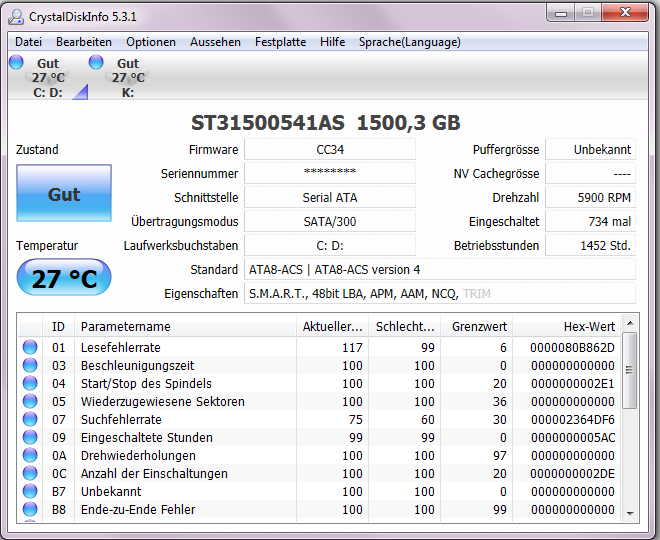Open the Sprache(Language) menu

click(410, 42)
